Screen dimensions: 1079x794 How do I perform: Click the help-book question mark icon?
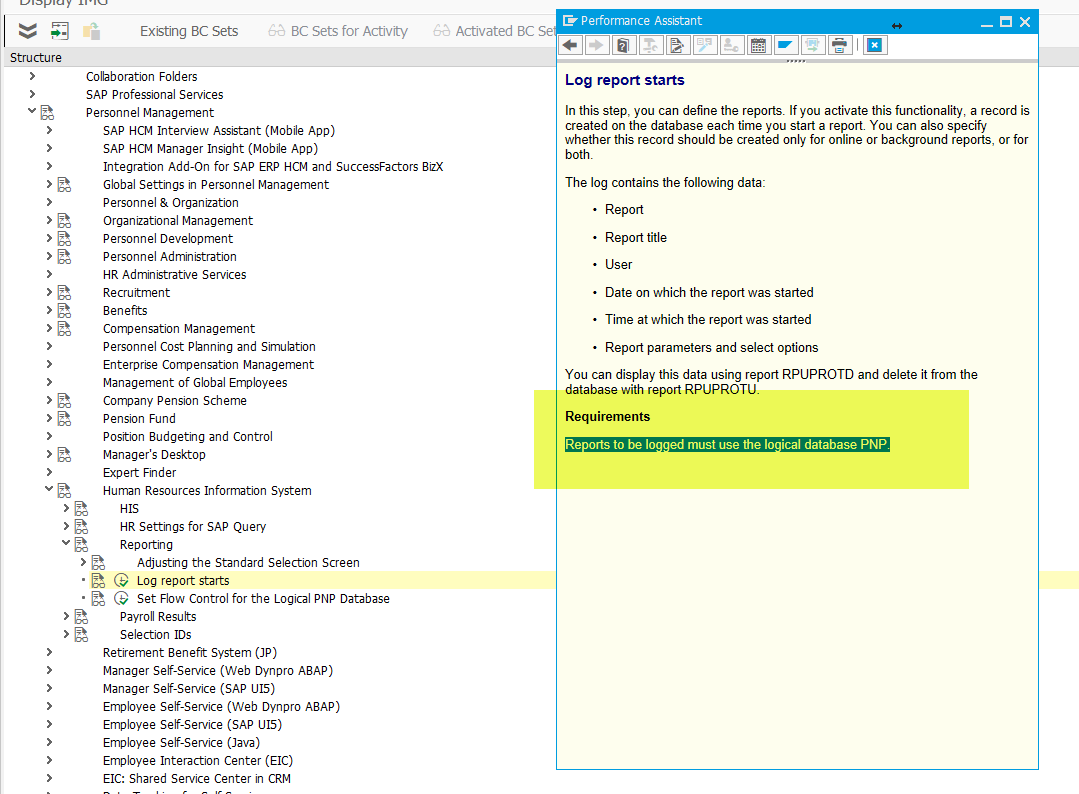click(623, 45)
